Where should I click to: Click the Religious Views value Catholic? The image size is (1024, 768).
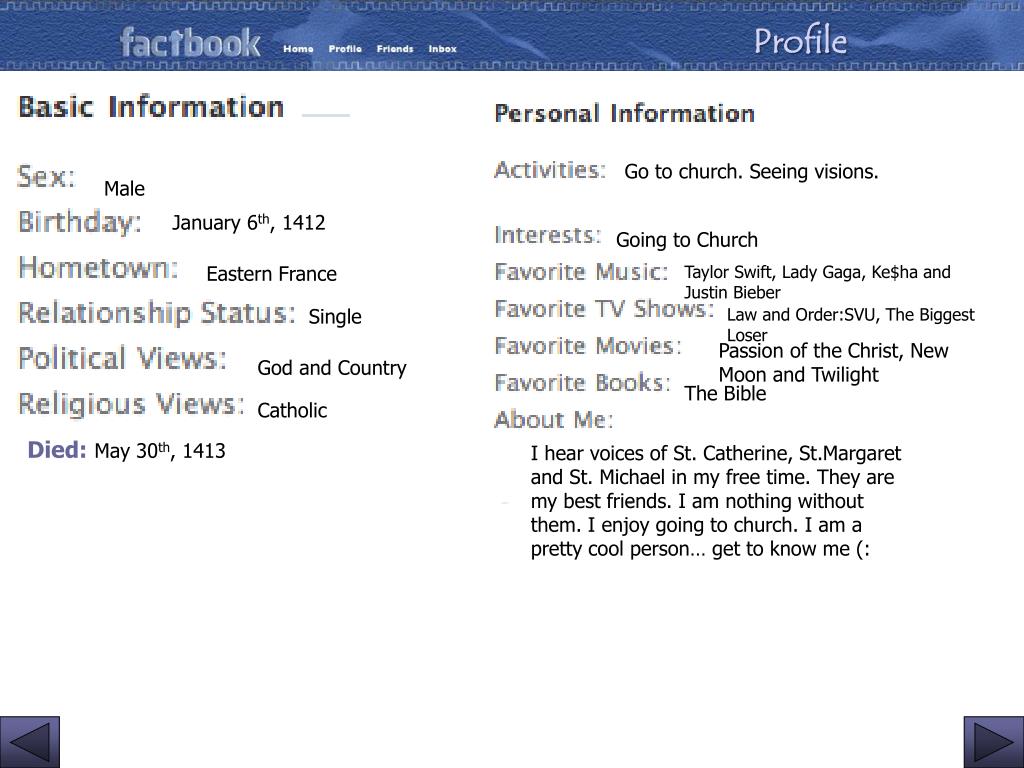[292, 410]
